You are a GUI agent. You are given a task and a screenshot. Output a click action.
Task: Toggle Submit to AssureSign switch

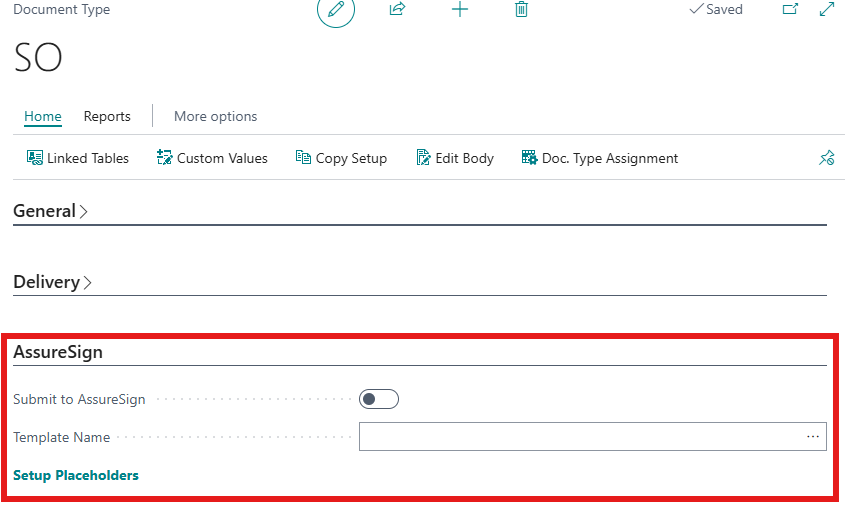tap(379, 399)
